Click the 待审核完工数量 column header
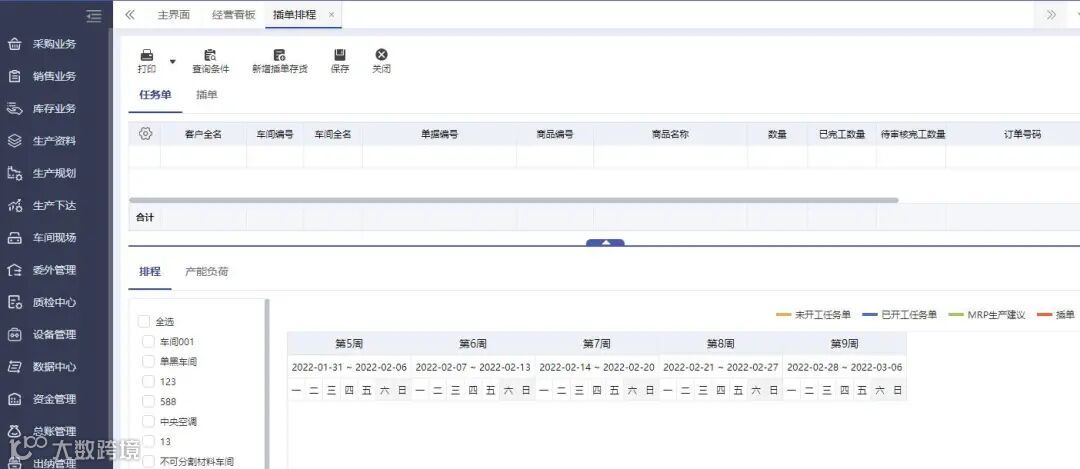 coord(913,134)
